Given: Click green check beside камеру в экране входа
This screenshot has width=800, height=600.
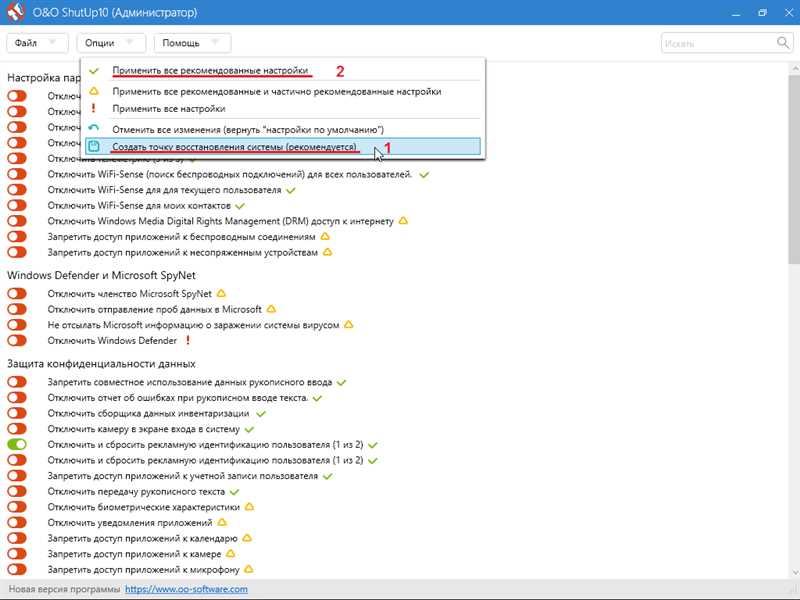Looking at the screenshot, I should 249,430.
